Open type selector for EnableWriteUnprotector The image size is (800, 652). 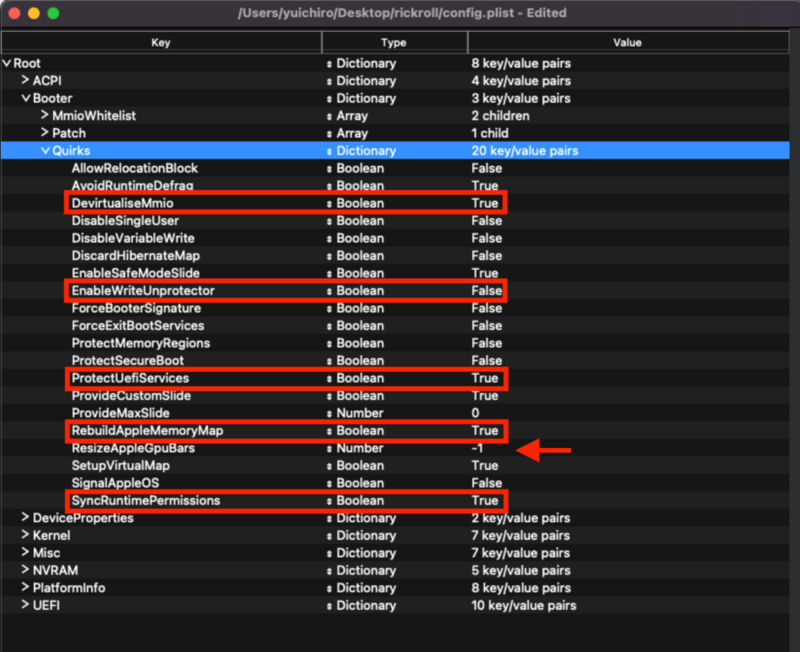click(329, 291)
